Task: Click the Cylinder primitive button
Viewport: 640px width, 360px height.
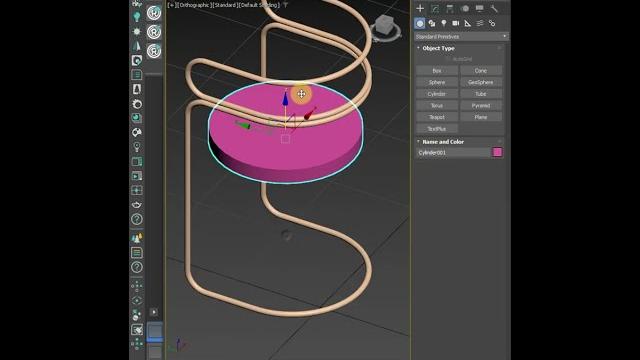Action: tap(437, 94)
